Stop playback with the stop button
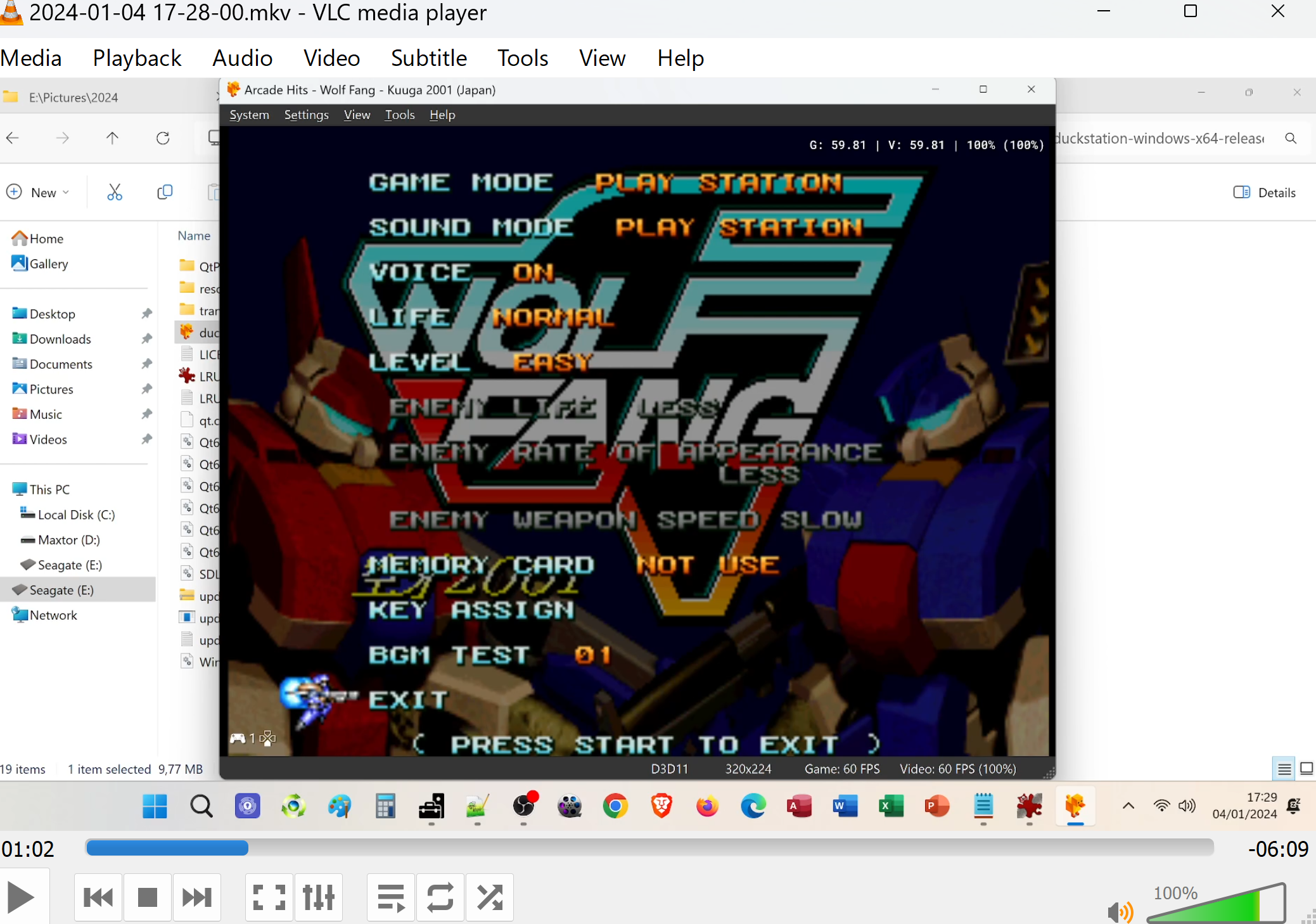This screenshot has width=1316, height=924. coord(148,897)
